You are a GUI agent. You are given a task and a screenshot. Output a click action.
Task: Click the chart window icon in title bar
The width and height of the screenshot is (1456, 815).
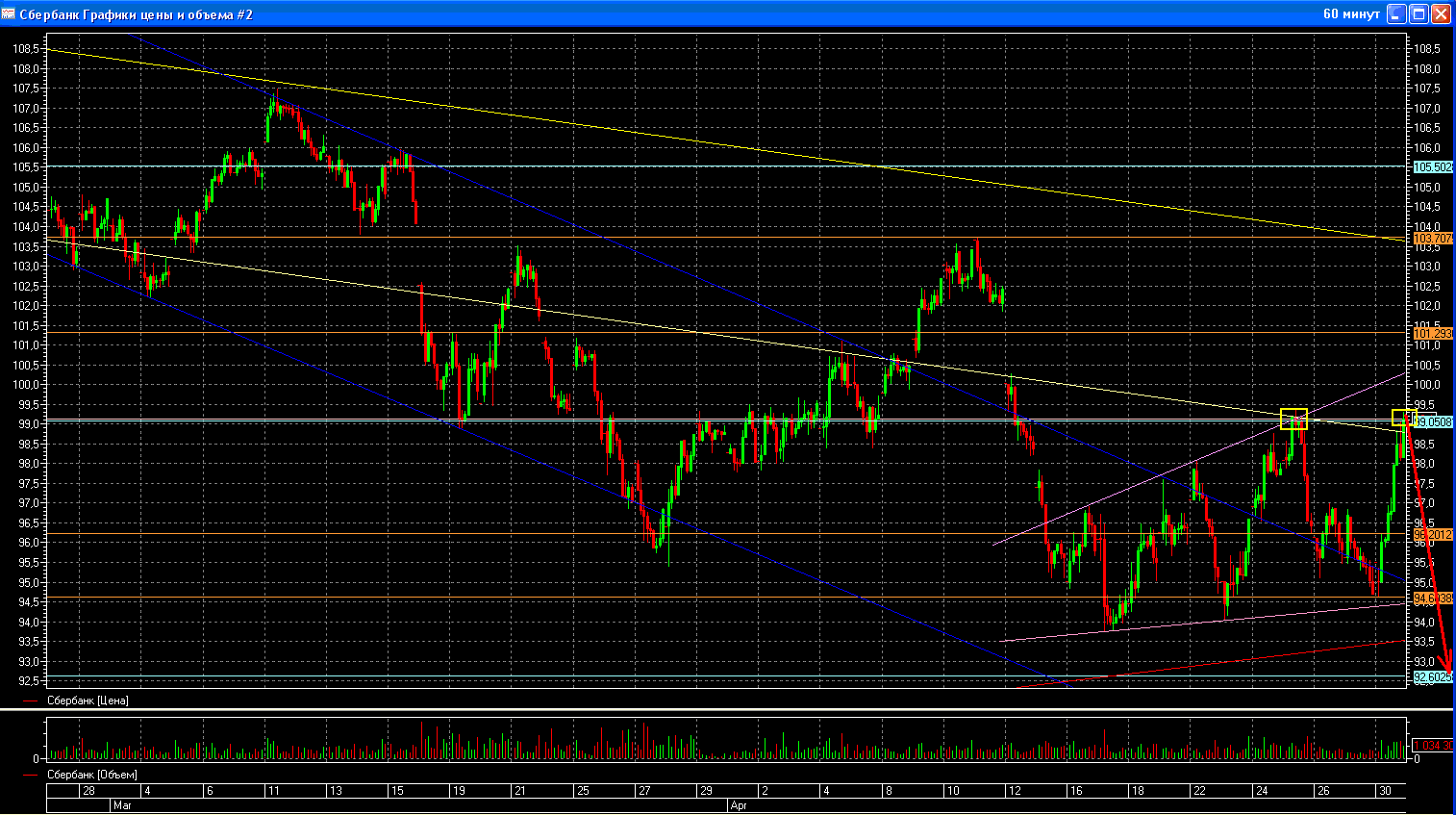(9, 13)
